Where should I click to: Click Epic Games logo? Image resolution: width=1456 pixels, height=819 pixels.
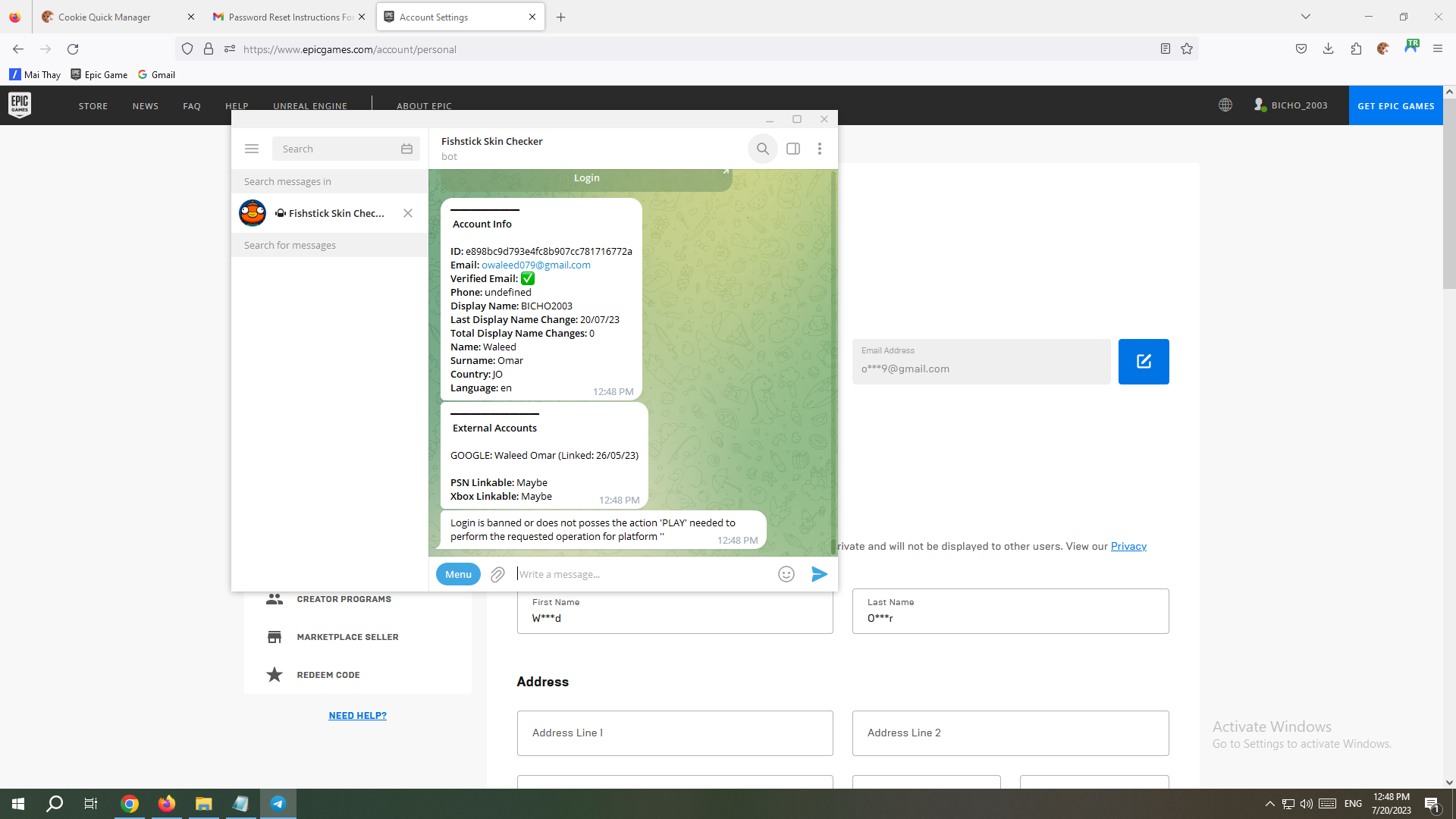[x=20, y=105]
